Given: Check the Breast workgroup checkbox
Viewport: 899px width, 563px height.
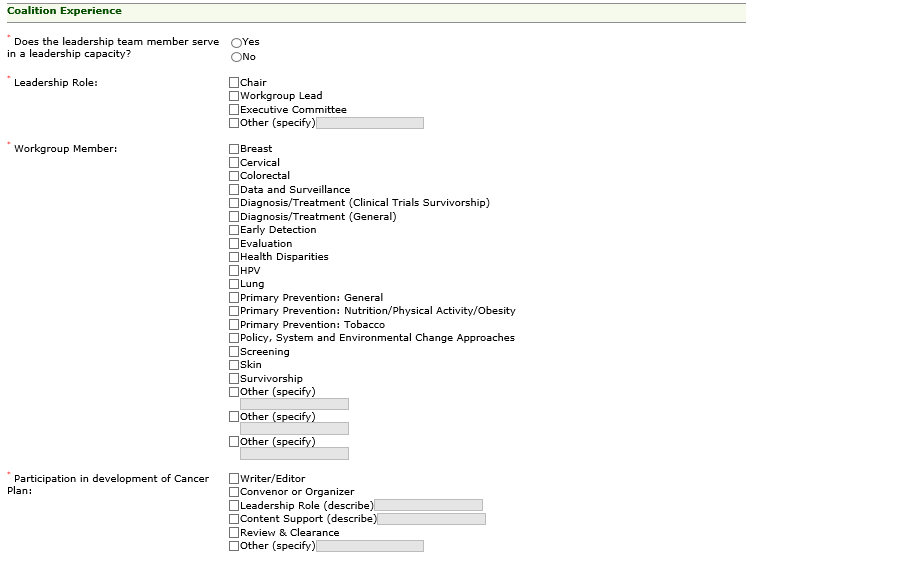Looking at the screenshot, I should pyautogui.click(x=235, y=149).
